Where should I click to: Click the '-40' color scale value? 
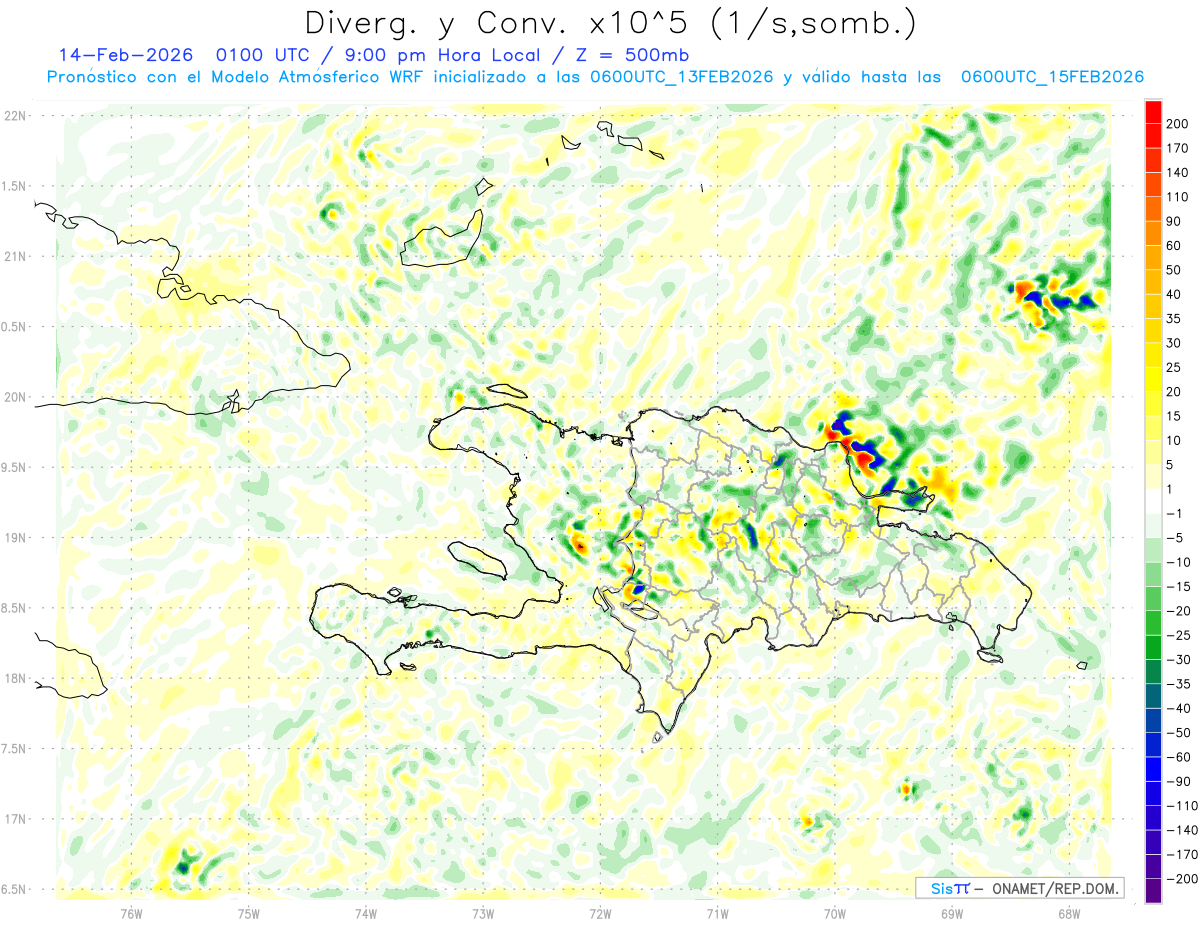tap(1178, 708)
